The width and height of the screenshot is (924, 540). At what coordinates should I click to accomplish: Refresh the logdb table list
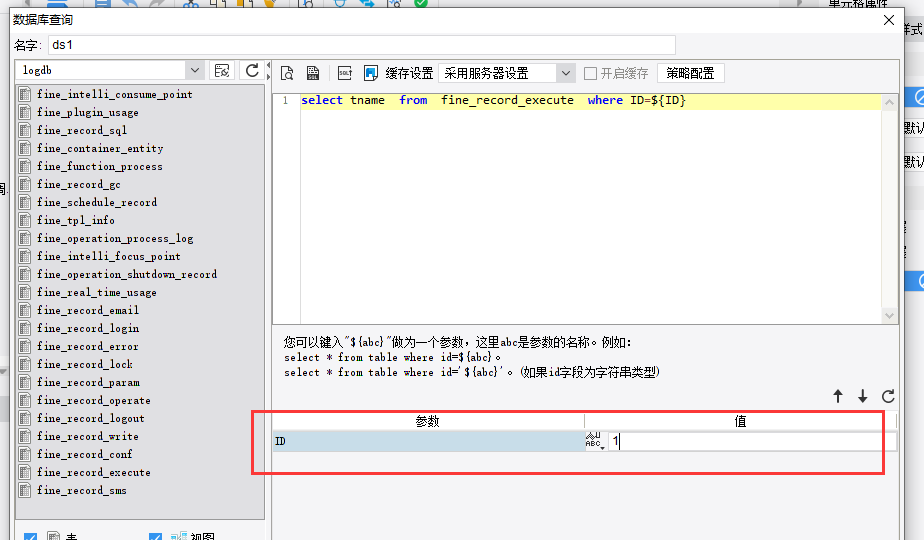pos(252,71)
